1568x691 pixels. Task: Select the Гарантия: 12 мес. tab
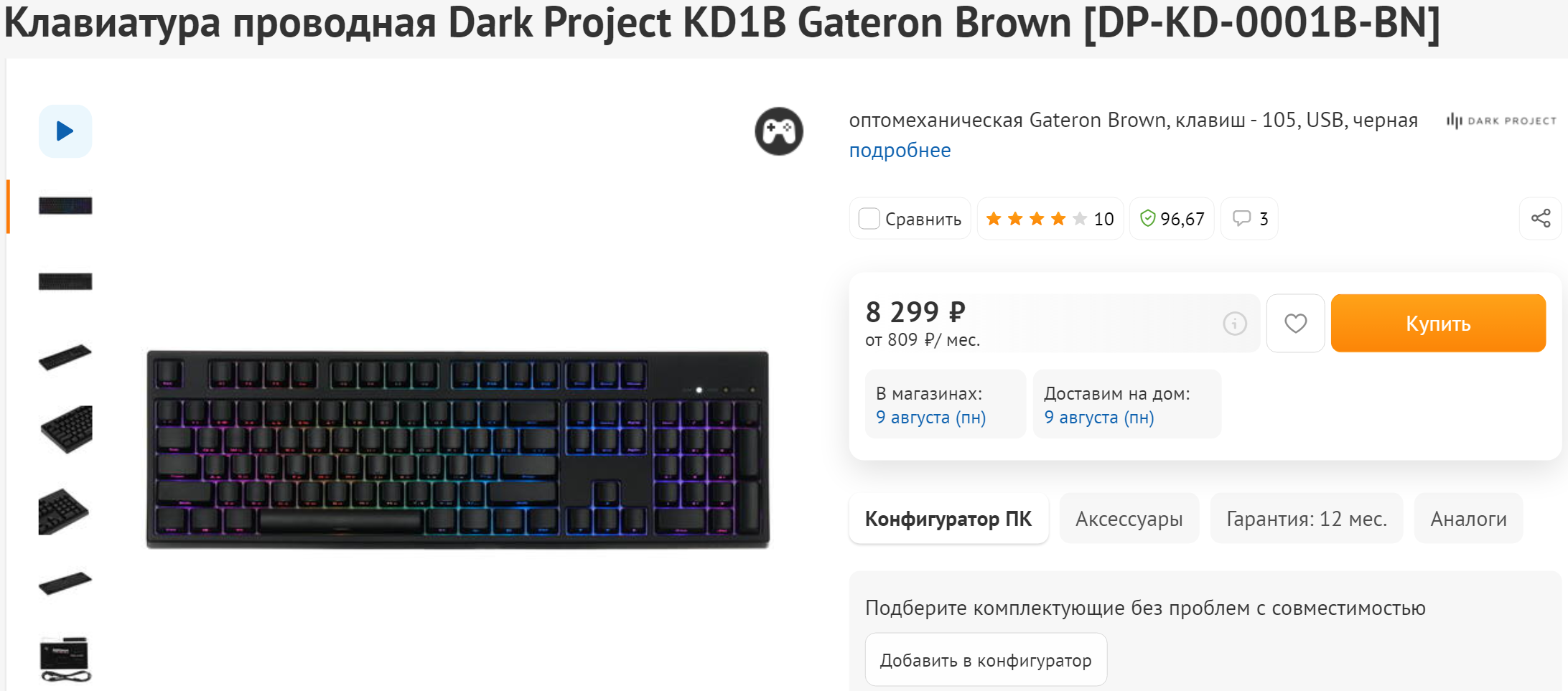1306,519
